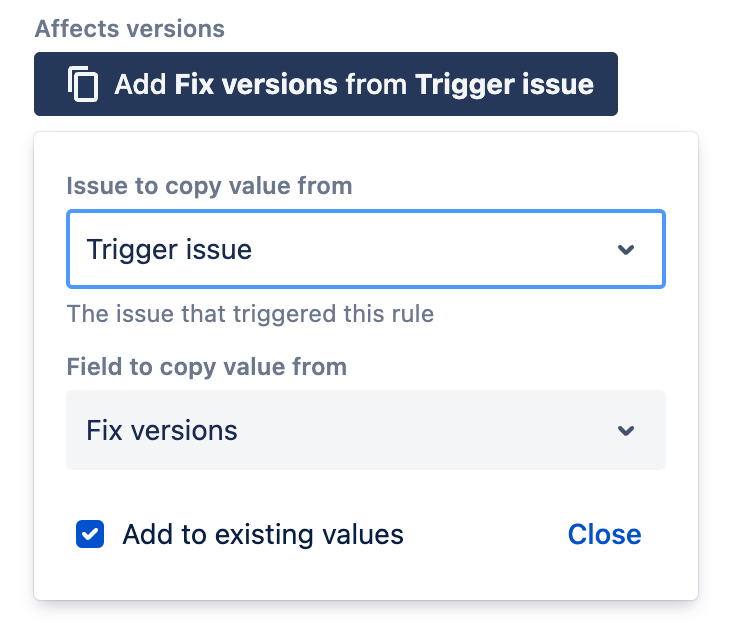
Task: Click the chevron arrow beside 'Trigger issue'
Action: click(626, 250)
